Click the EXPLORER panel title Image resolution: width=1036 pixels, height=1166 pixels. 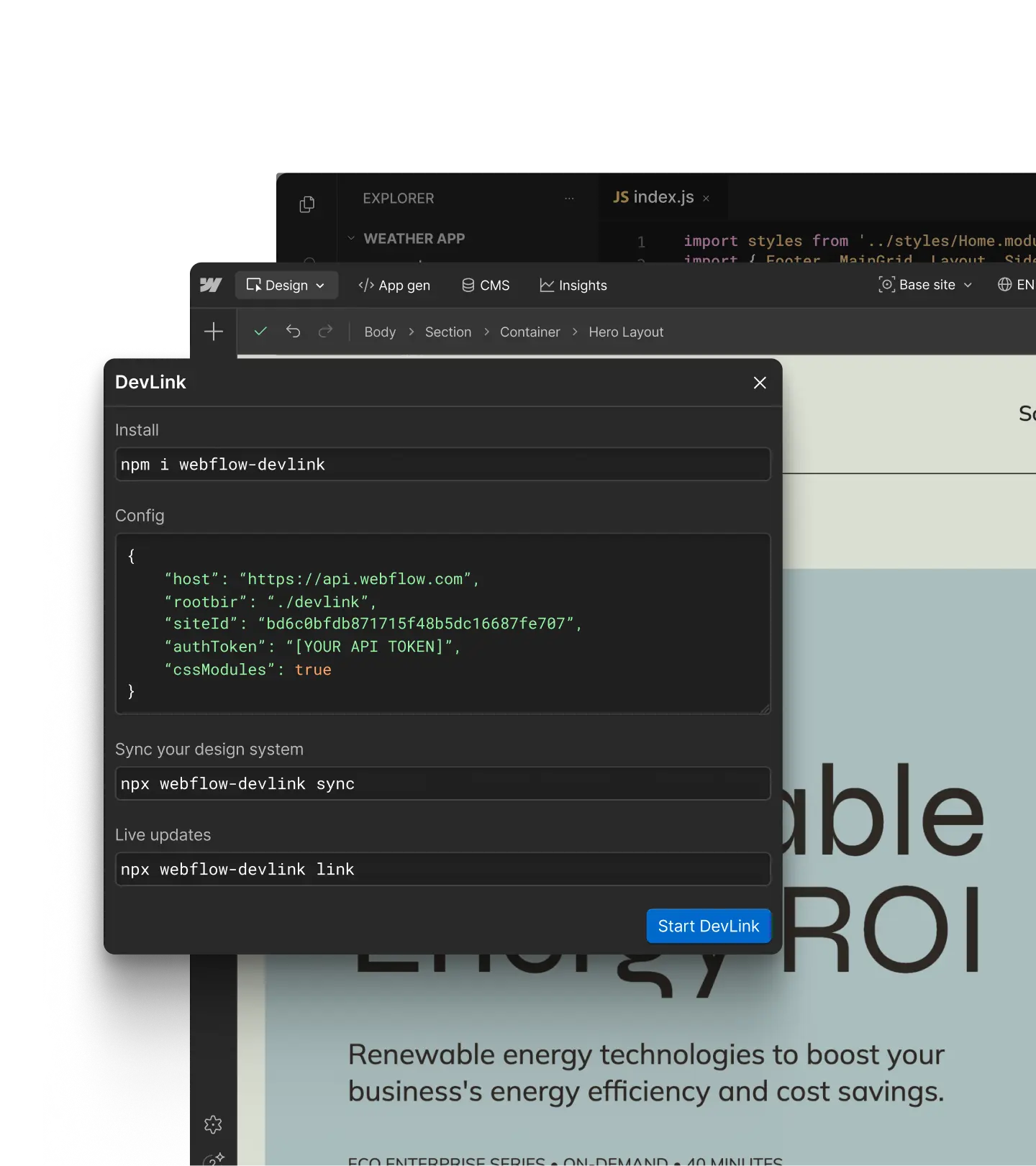tap(399, 198)
